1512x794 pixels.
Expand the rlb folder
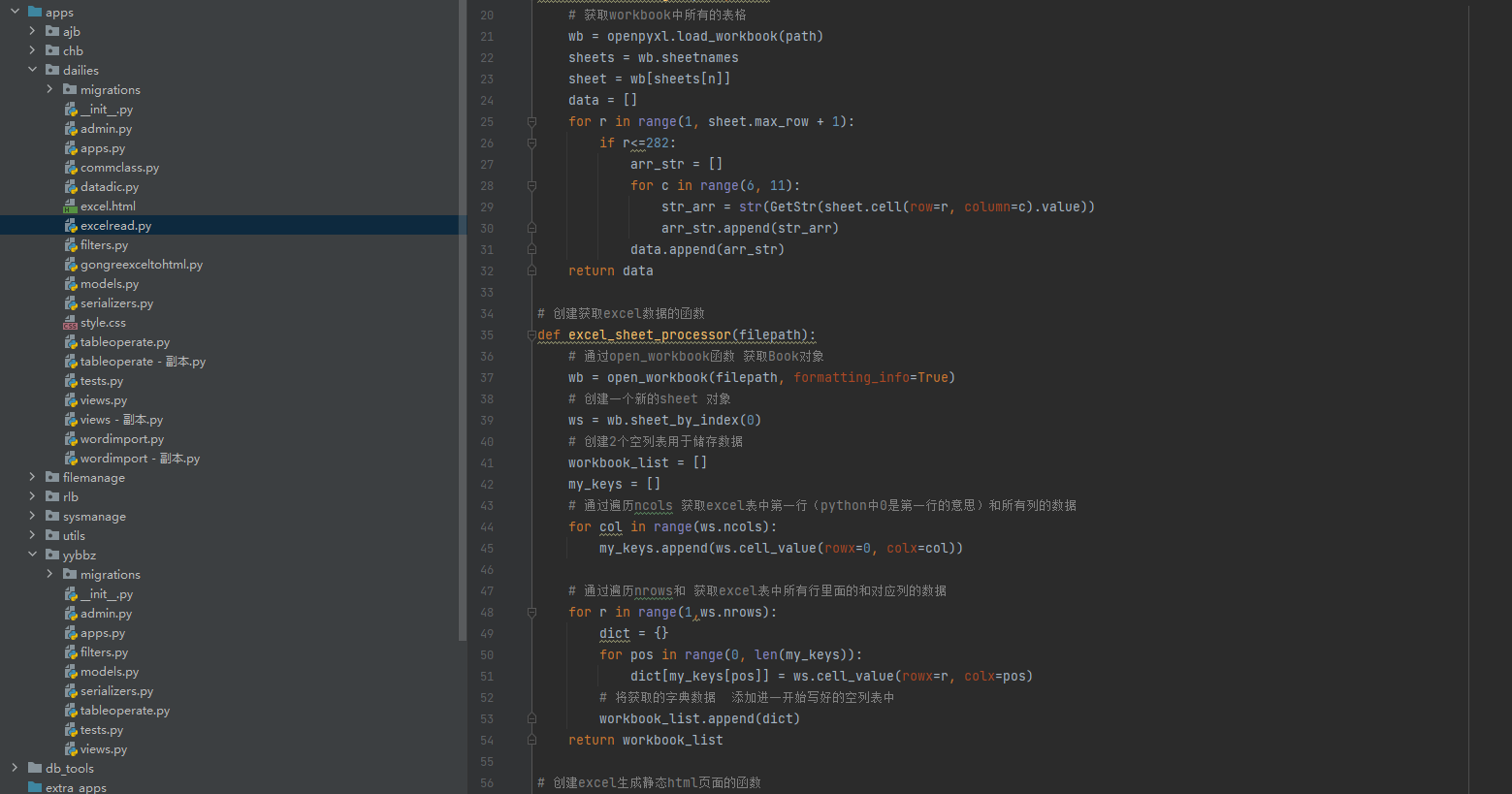(32, 496)
